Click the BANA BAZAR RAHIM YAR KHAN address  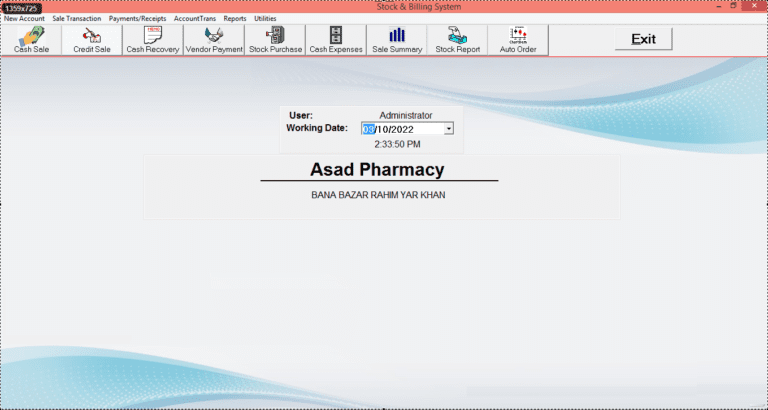pos(378,195)
